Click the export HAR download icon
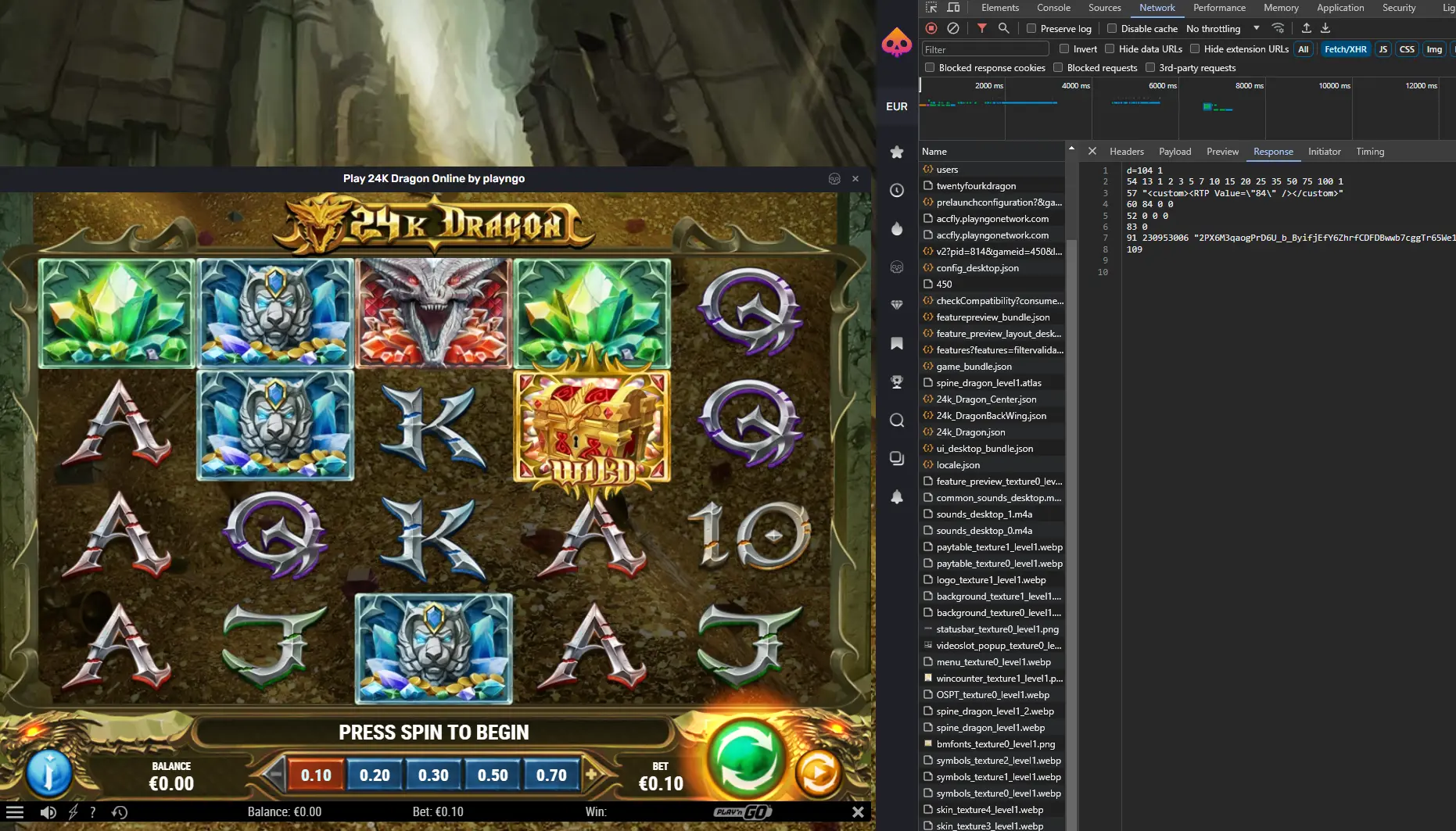 (x=1325, y=28)
